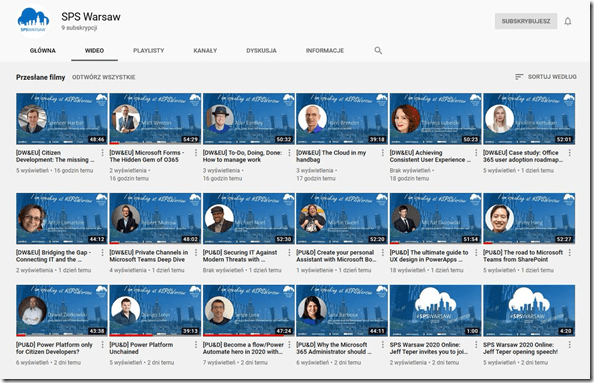Image resolution: width=594 pixels, height=383 pixels.
Task: Open options menu for road to Microsoft Teams video
Action: coord(570,252)
